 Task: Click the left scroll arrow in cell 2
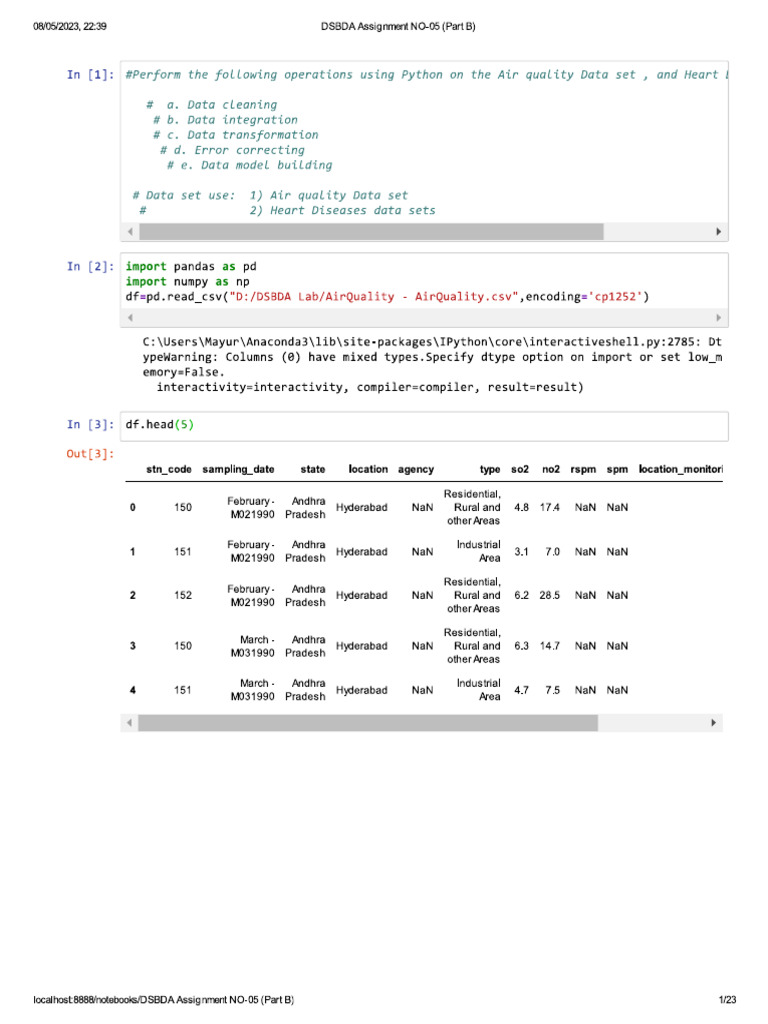click(x=130, y=318)
